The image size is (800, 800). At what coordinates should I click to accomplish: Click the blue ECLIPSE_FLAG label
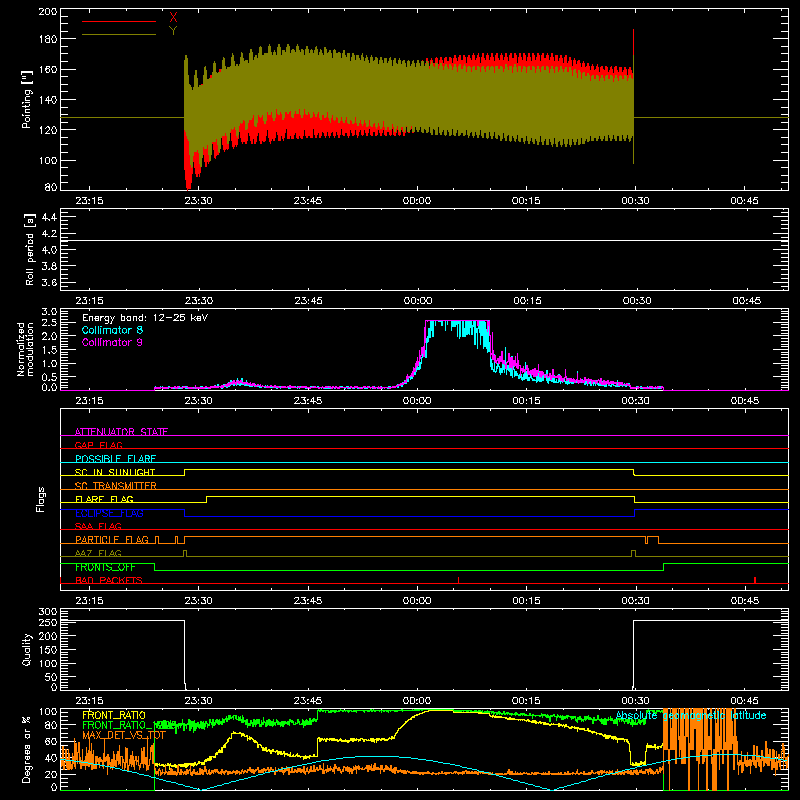(x=109, y=513)
